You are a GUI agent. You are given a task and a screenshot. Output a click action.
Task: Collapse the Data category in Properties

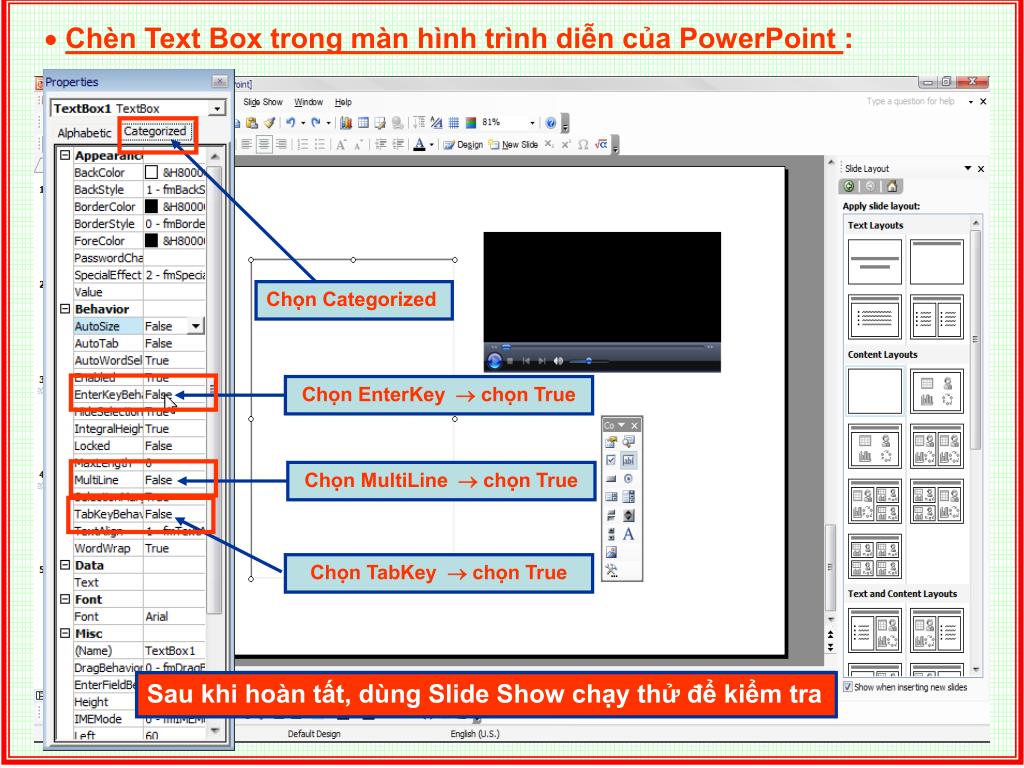pyautogui.click(x=65, y=565)
